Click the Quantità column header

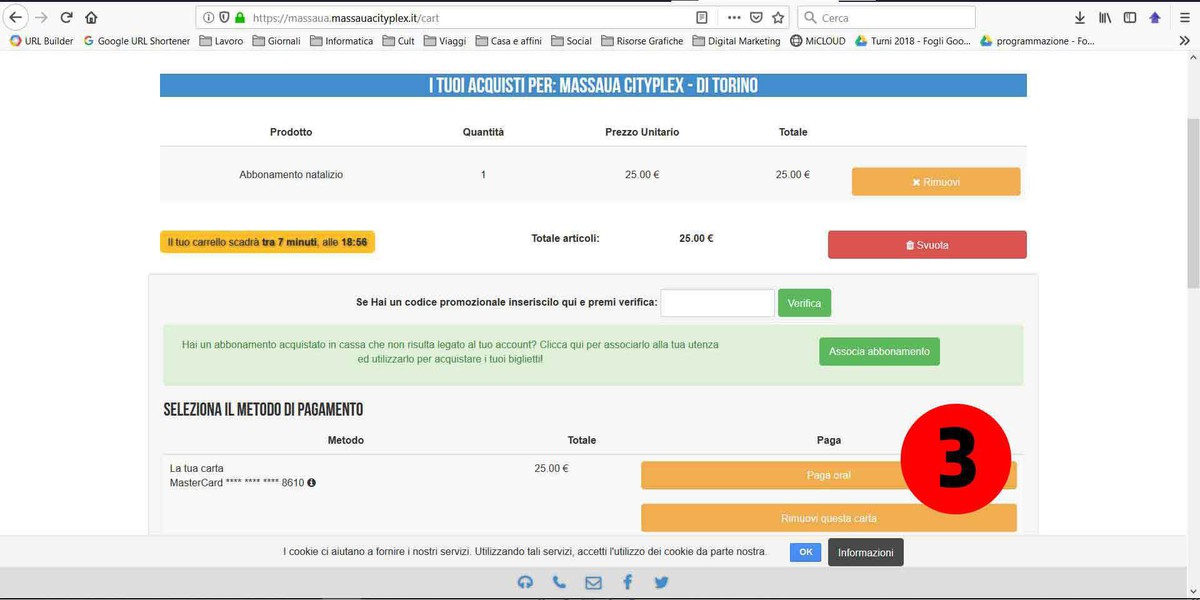(x=483, y=132)
